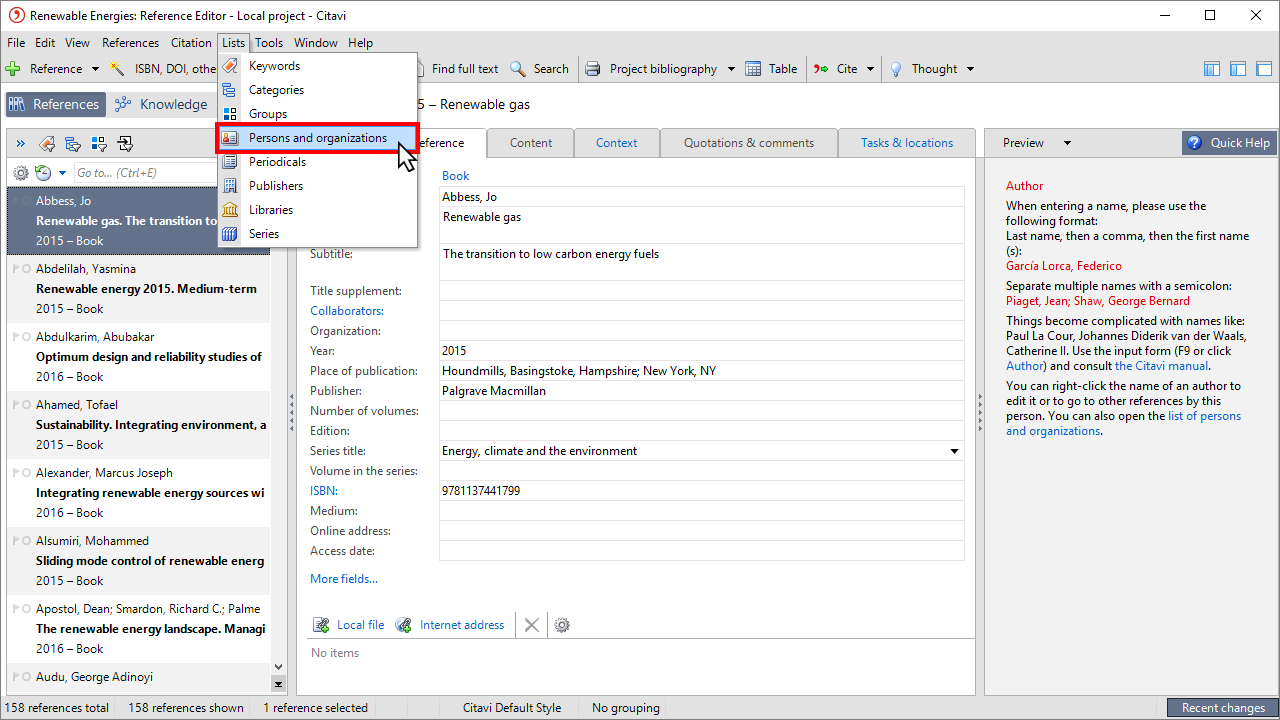Click the Thought lightbulb icon

[x=897, y=69]
